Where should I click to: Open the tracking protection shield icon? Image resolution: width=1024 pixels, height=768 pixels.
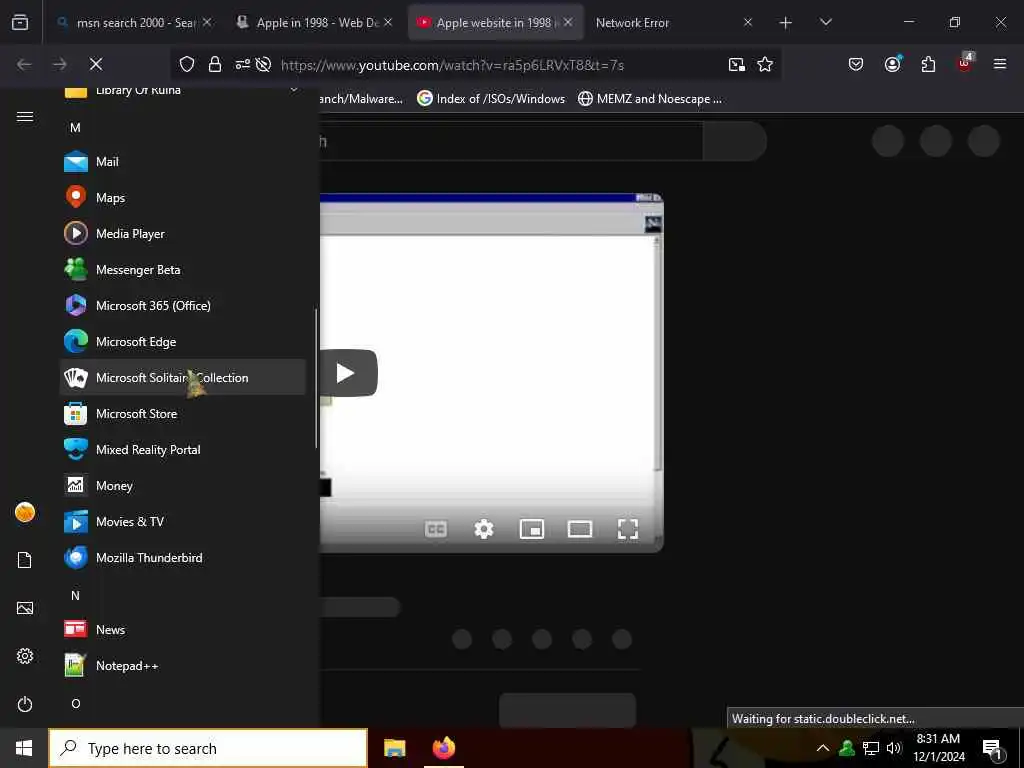pos(187,64)
